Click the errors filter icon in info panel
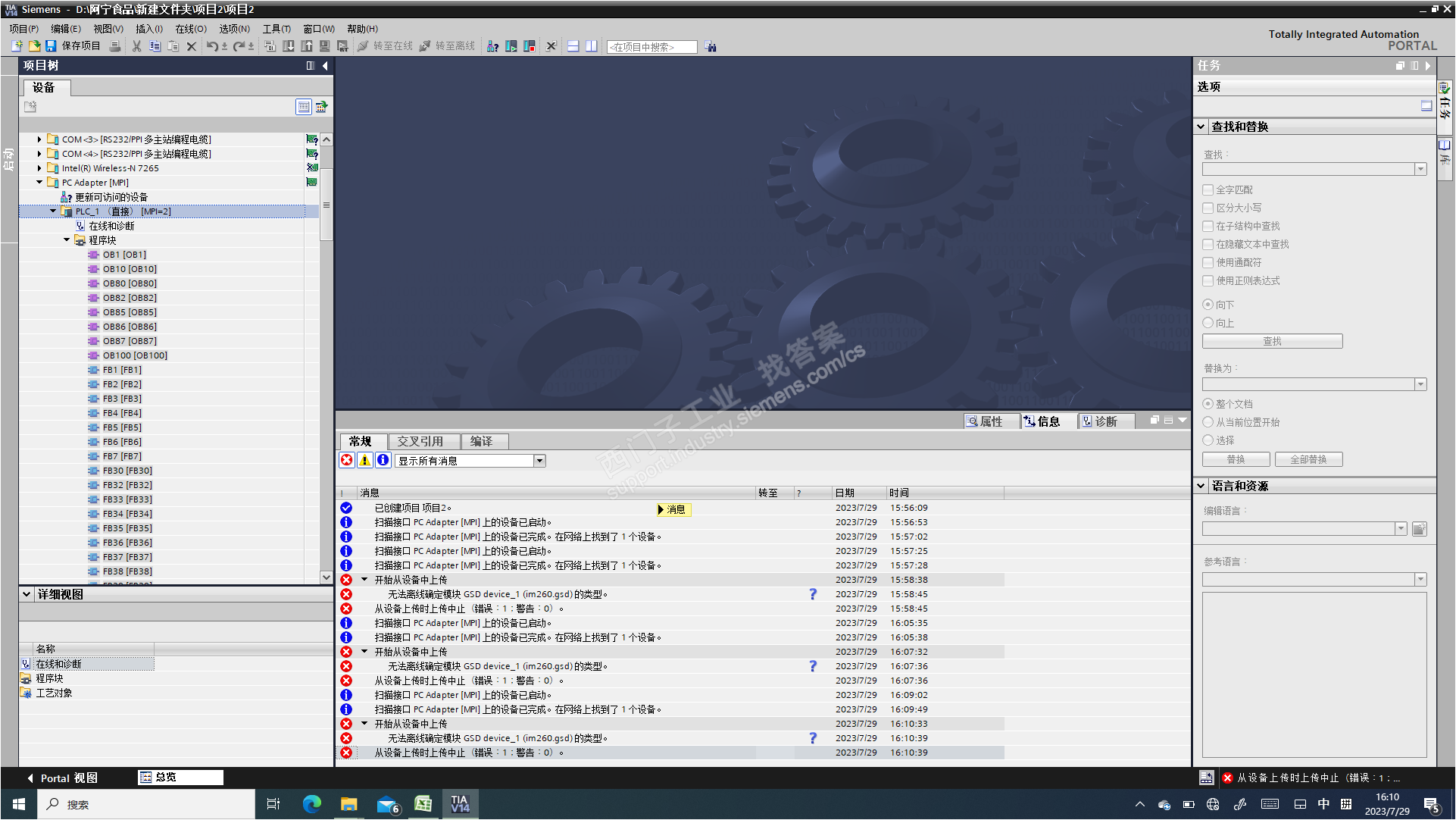1456x820 pixels. [347, 460]
